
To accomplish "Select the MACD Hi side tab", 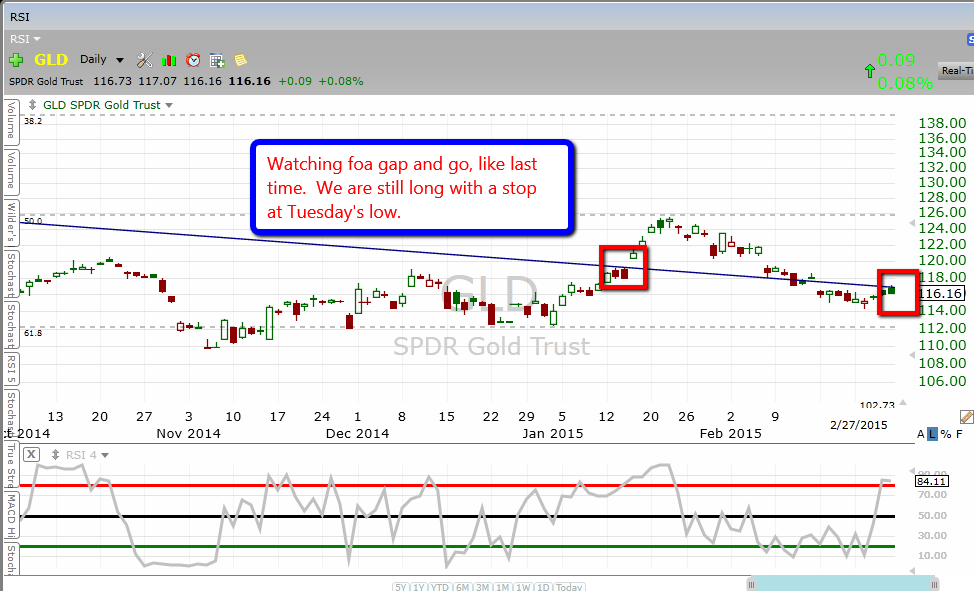I will tap(11, 515).
